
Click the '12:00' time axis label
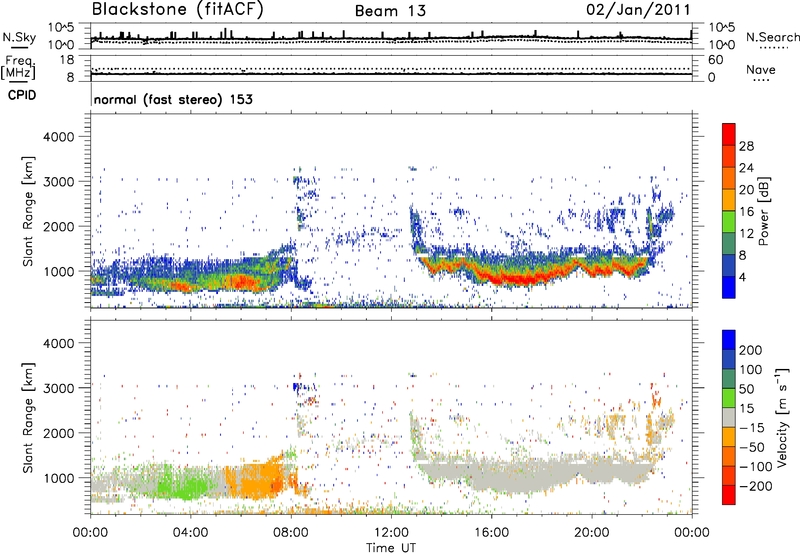(391, 533)
